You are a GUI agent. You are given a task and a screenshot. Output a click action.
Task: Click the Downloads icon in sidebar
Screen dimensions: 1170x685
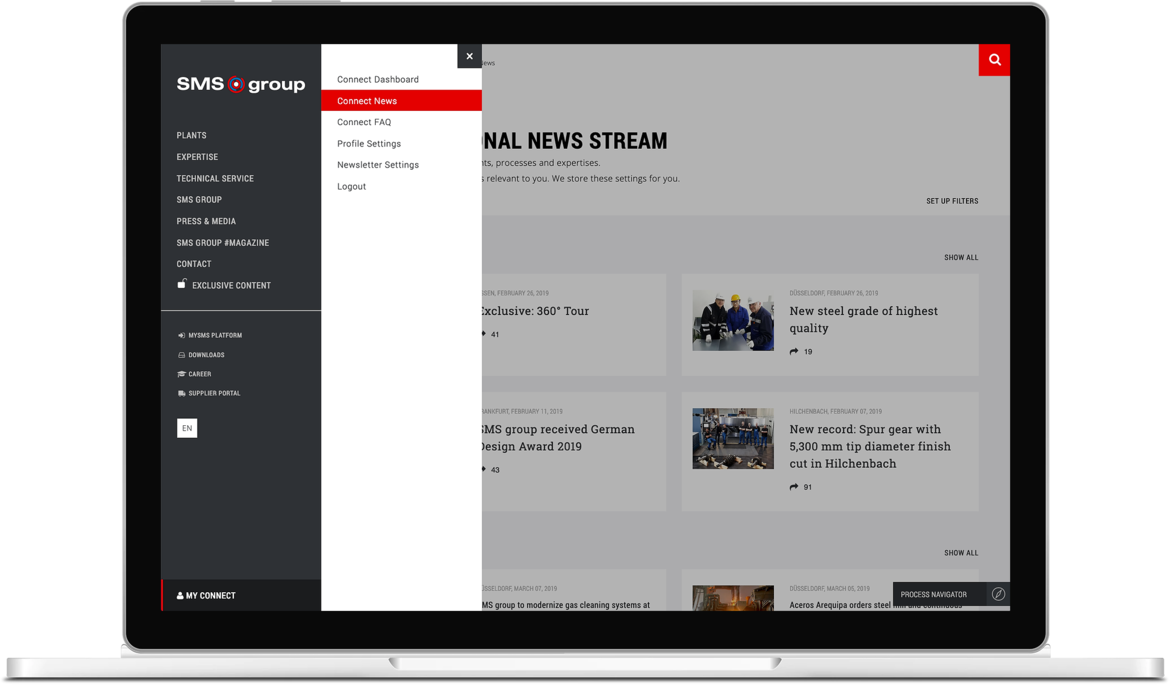click(x=181, y=355)
